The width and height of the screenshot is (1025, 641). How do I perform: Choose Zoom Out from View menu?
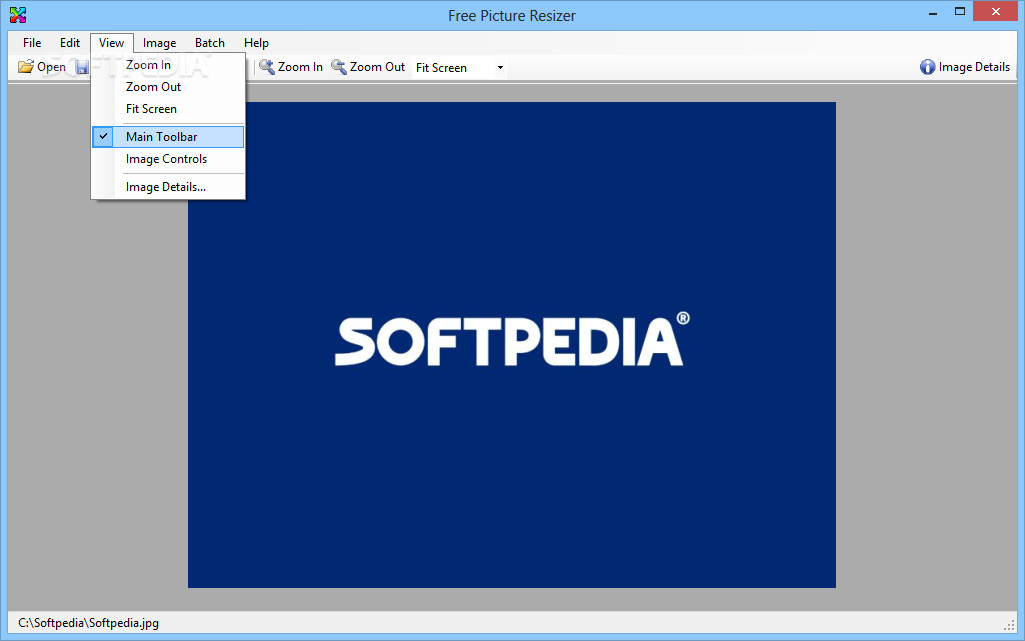click(x=168, y=87)
